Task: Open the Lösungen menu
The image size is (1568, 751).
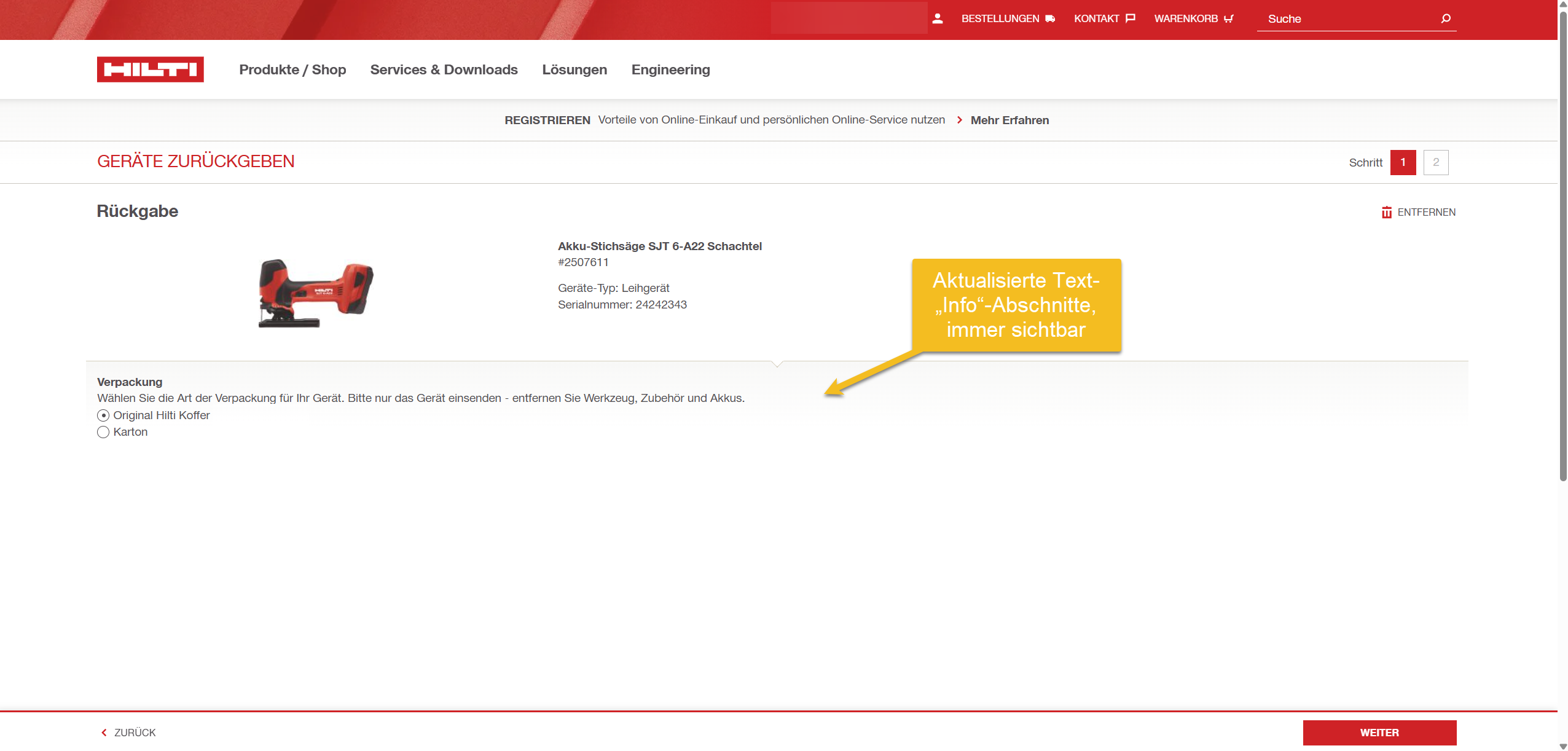Action: pos(574,69)
